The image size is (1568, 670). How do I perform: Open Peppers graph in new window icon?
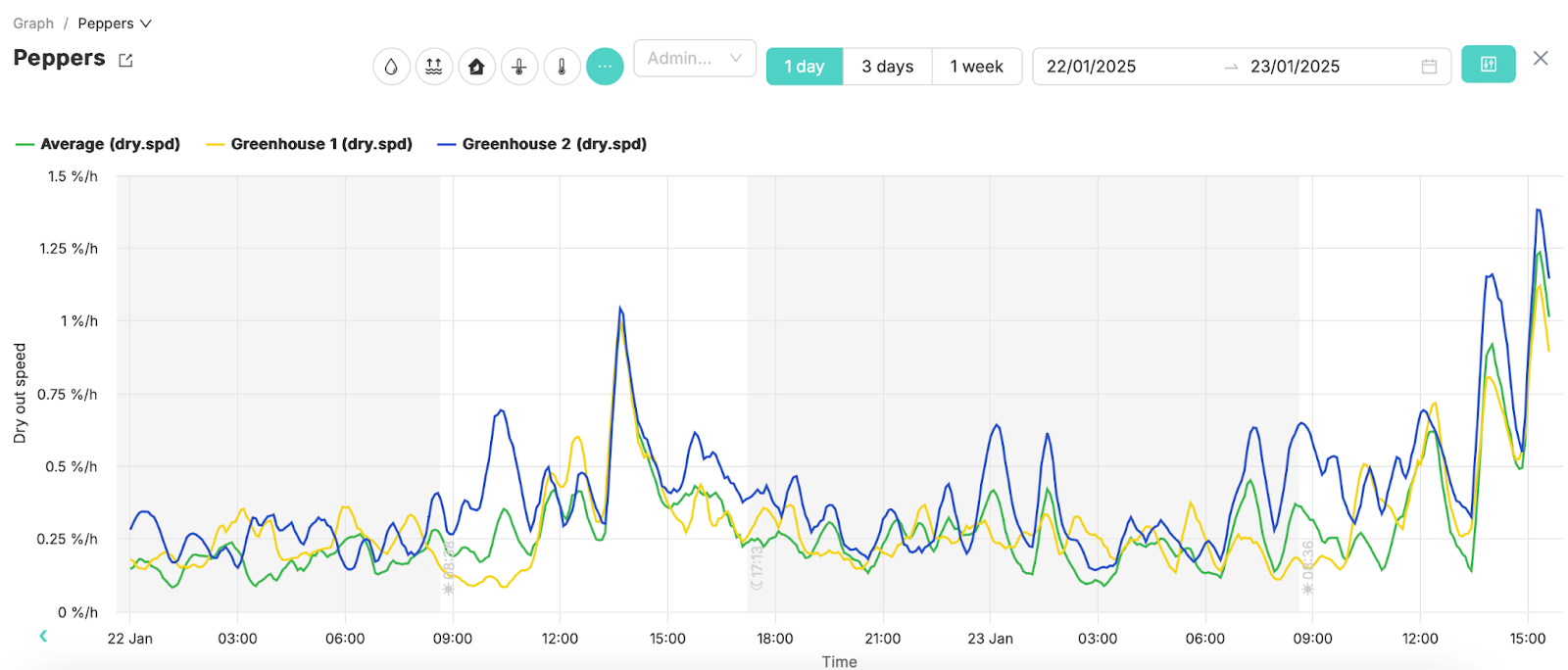pyautogui.click(x=125, y=61)
